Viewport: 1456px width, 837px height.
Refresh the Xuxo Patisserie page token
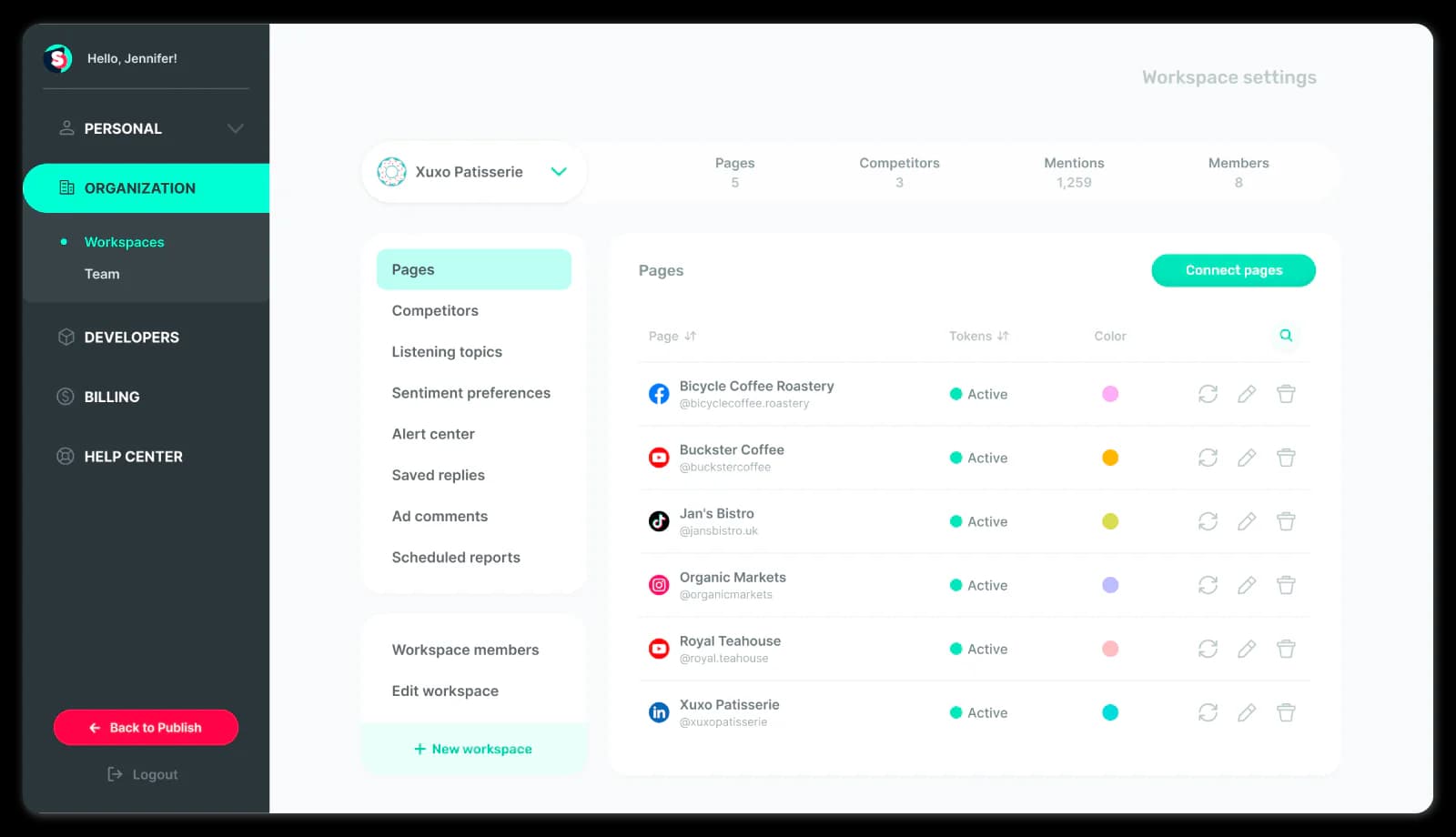(1208, 712)
